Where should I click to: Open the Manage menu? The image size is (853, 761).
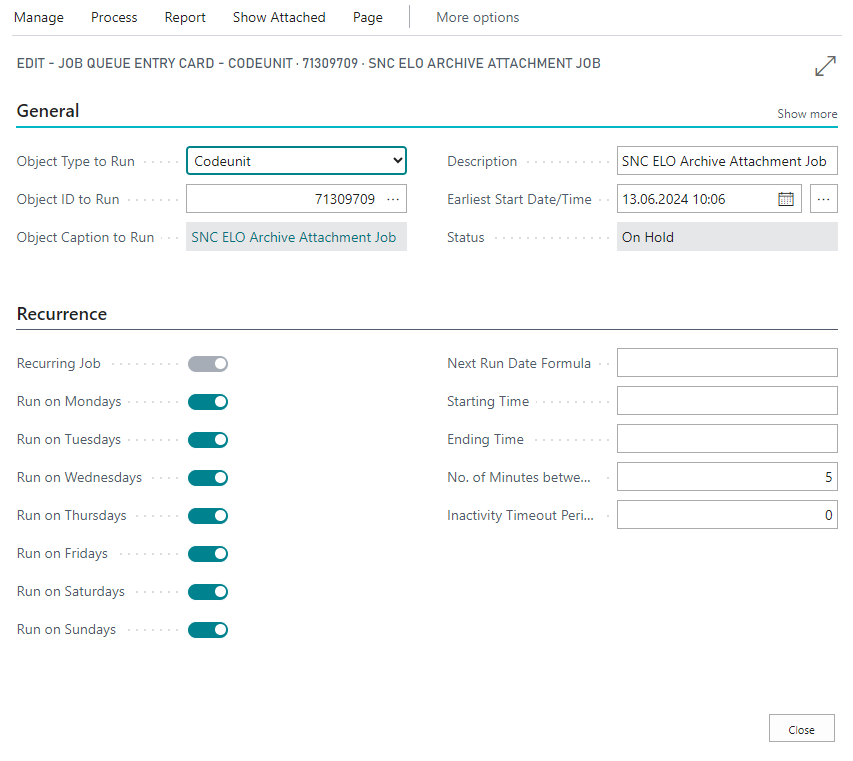(39, 17)
